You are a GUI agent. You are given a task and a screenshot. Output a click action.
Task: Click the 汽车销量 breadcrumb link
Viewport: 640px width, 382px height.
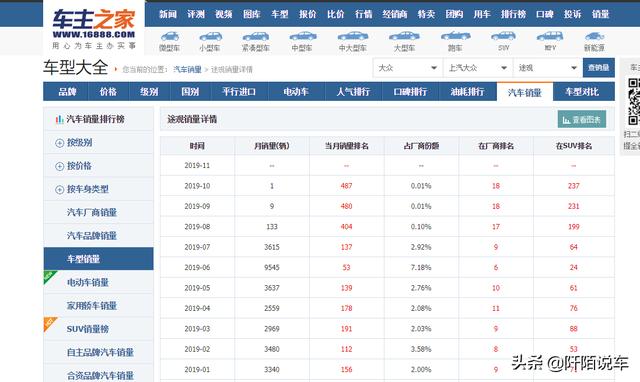(x=187, y=69)
